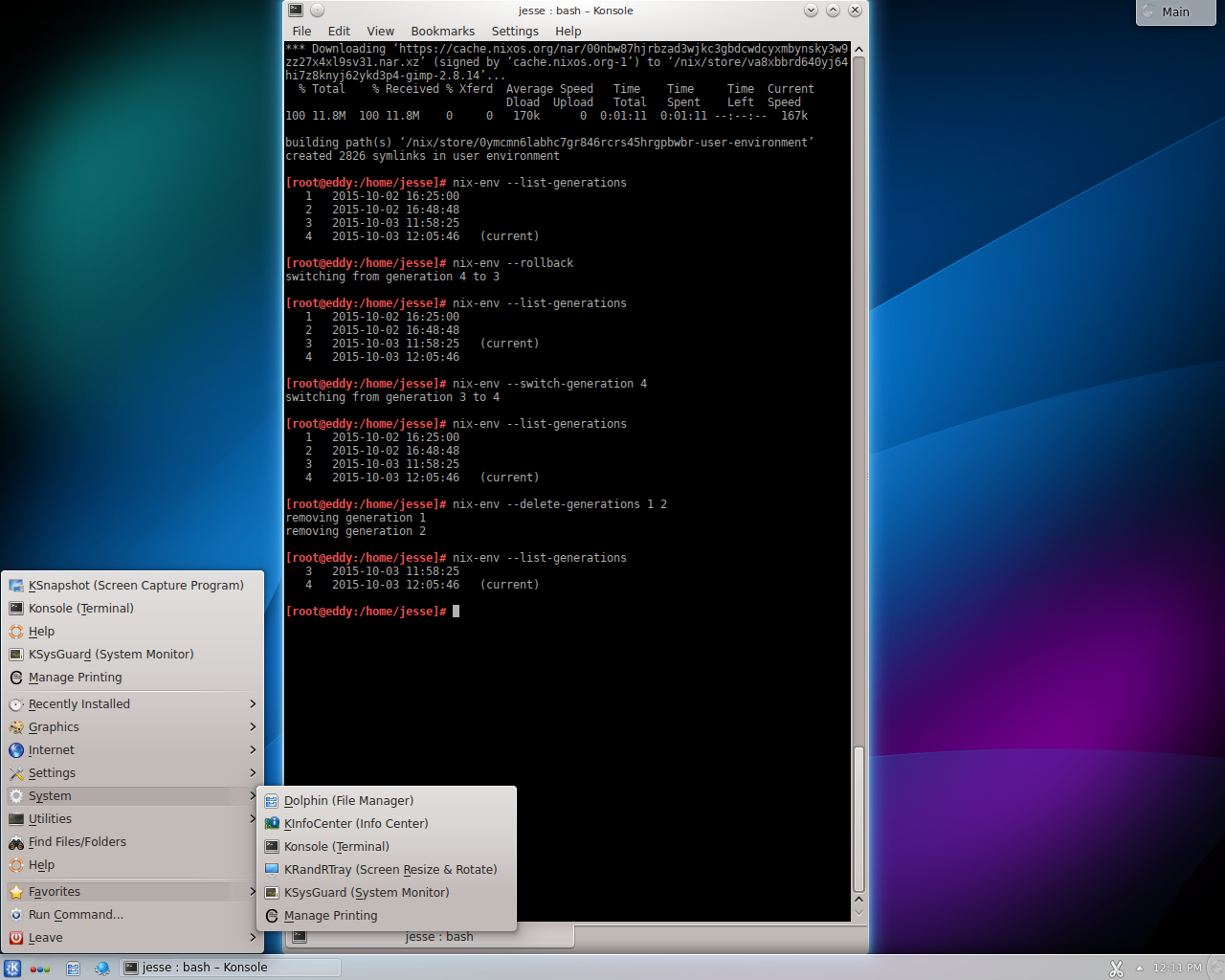Open the File menu in Konsole
Screen dimensions: 1225x980
click(301, 32)
